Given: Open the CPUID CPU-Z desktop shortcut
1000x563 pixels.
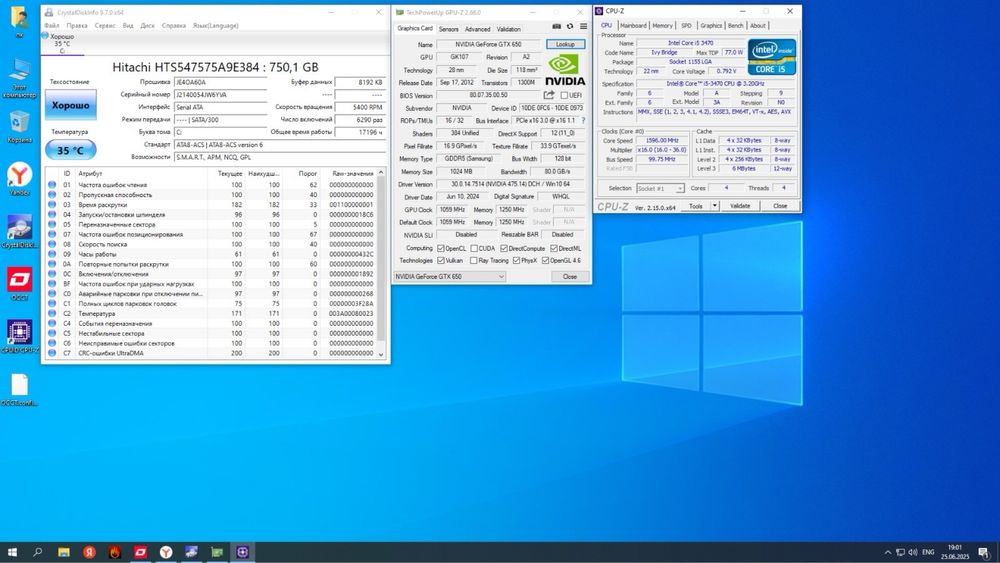Looking at the screenshot, I should pyautogui.click(x=19, y=336).
